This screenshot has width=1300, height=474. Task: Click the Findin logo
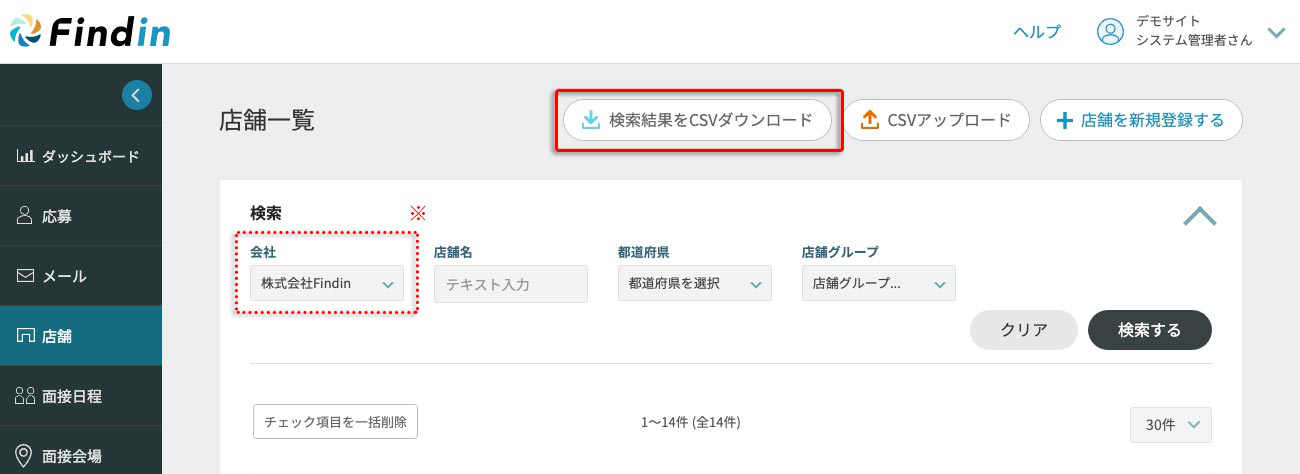[x=90, y=31]
